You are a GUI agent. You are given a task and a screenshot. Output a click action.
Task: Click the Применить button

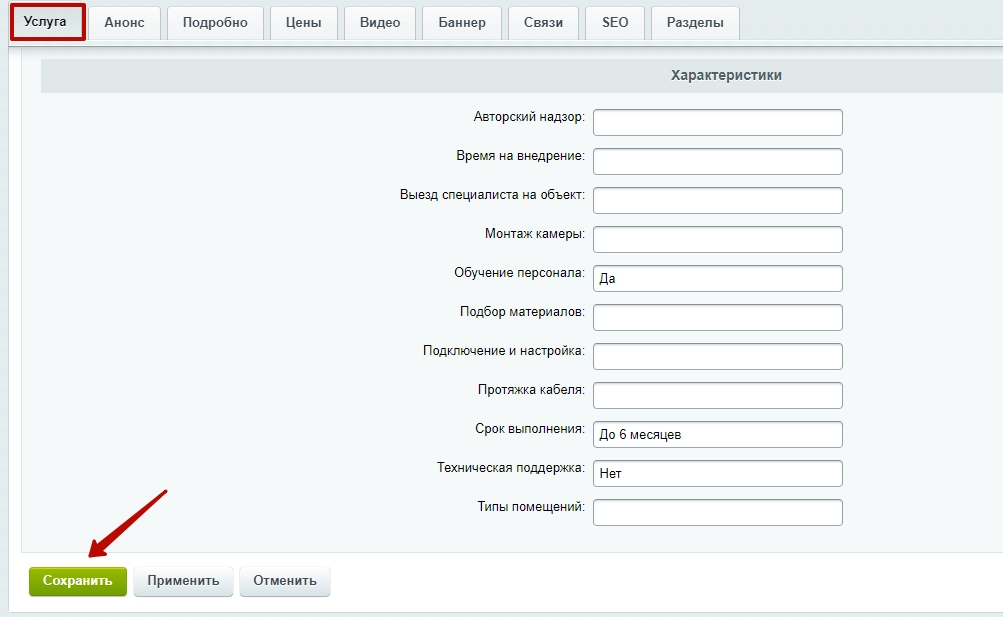[183, 581]
